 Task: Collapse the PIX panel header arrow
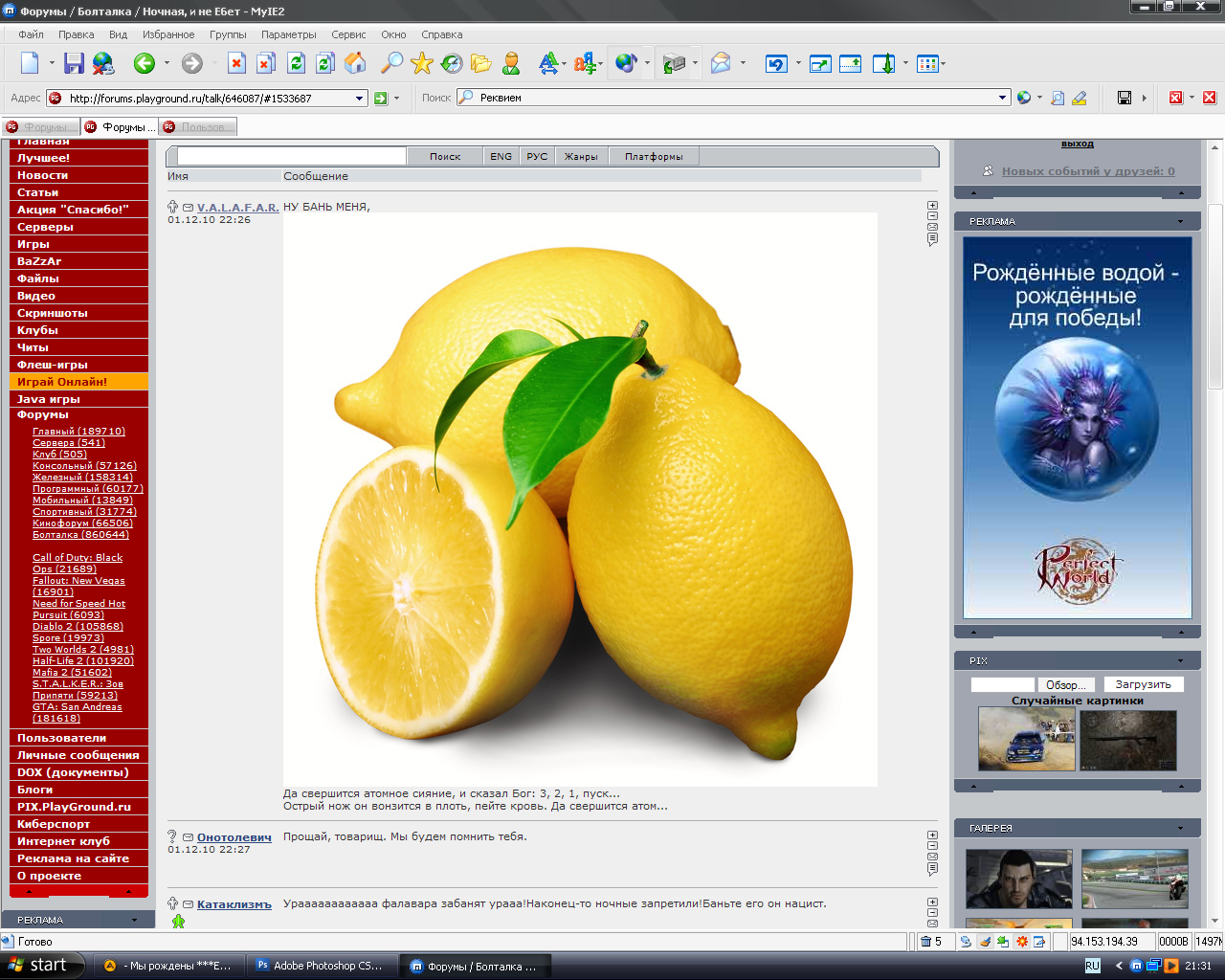tap(1180, 660)
